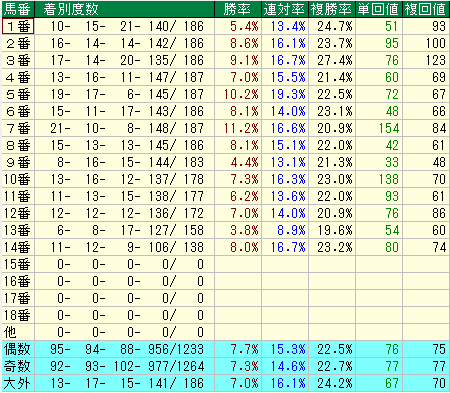Screen dimensions: 450x393
Task: Click win rate 5.4% for 1番
Action: tap(244, 26)
